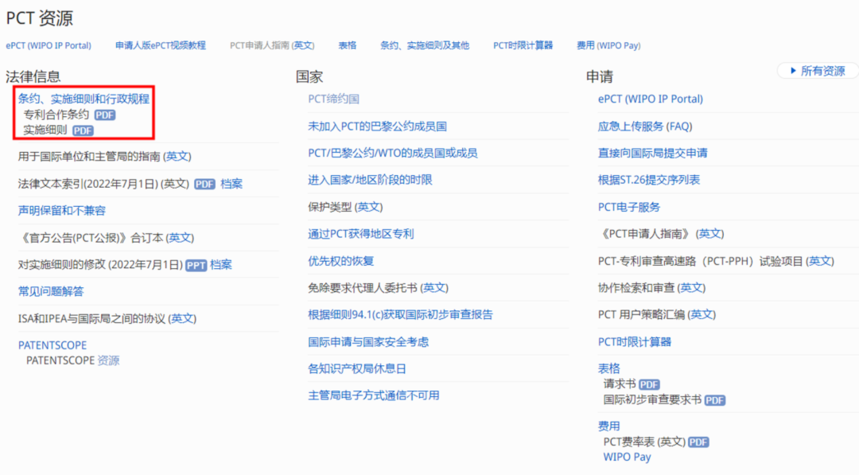859x475 pixels.
Task: Click the 所有资源 button with arrow
Action: coord(817,71)
